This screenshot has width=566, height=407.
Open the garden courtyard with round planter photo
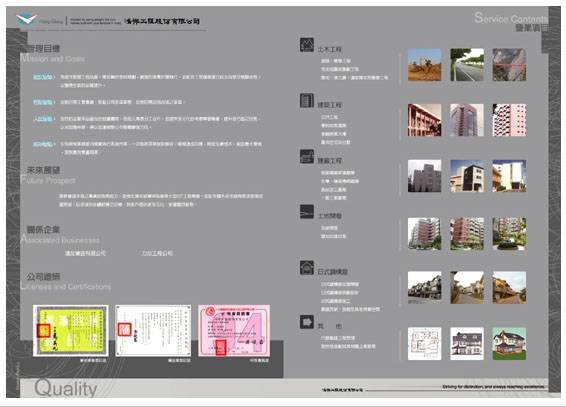click(x=509, y=234)
